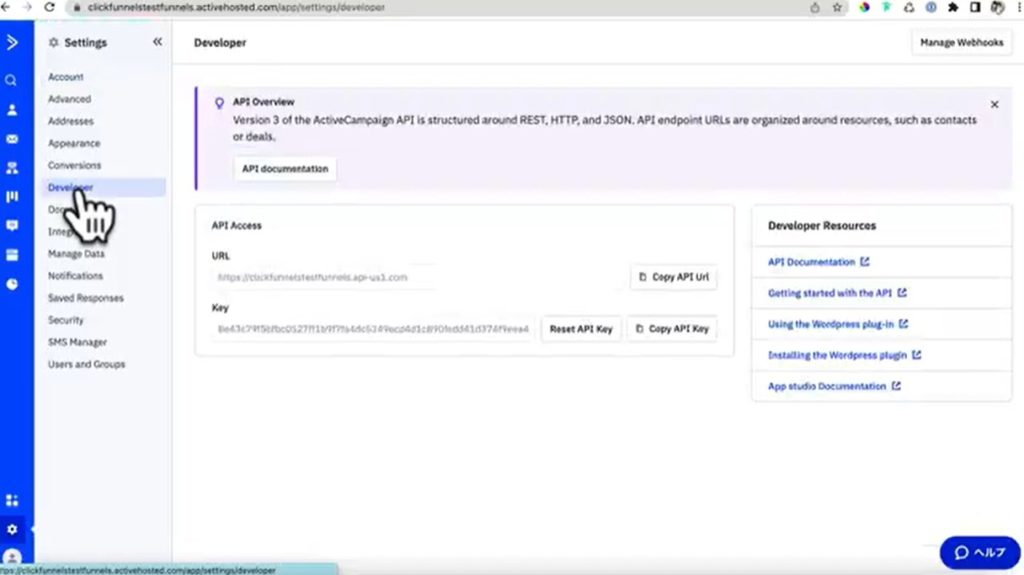Open Deals pipeline icon in sidebar
The height and width of the screenshot is (575, 1024).
12,197
